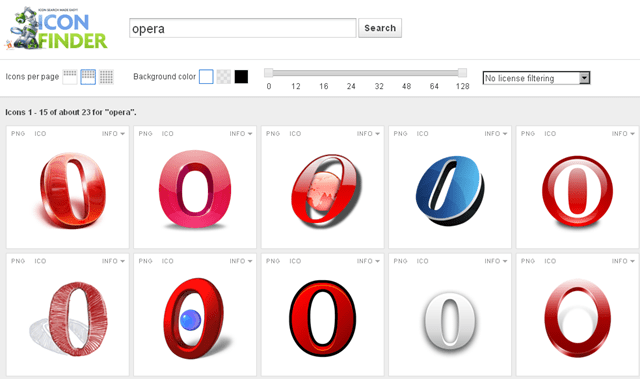Open the blue Opera icon result

pos(450,191)
